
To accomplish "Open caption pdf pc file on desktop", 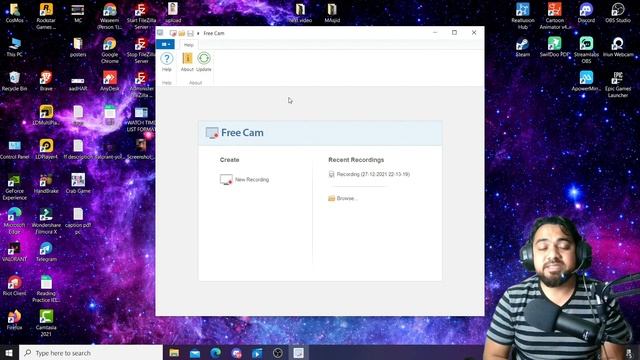I will [78, 221].
